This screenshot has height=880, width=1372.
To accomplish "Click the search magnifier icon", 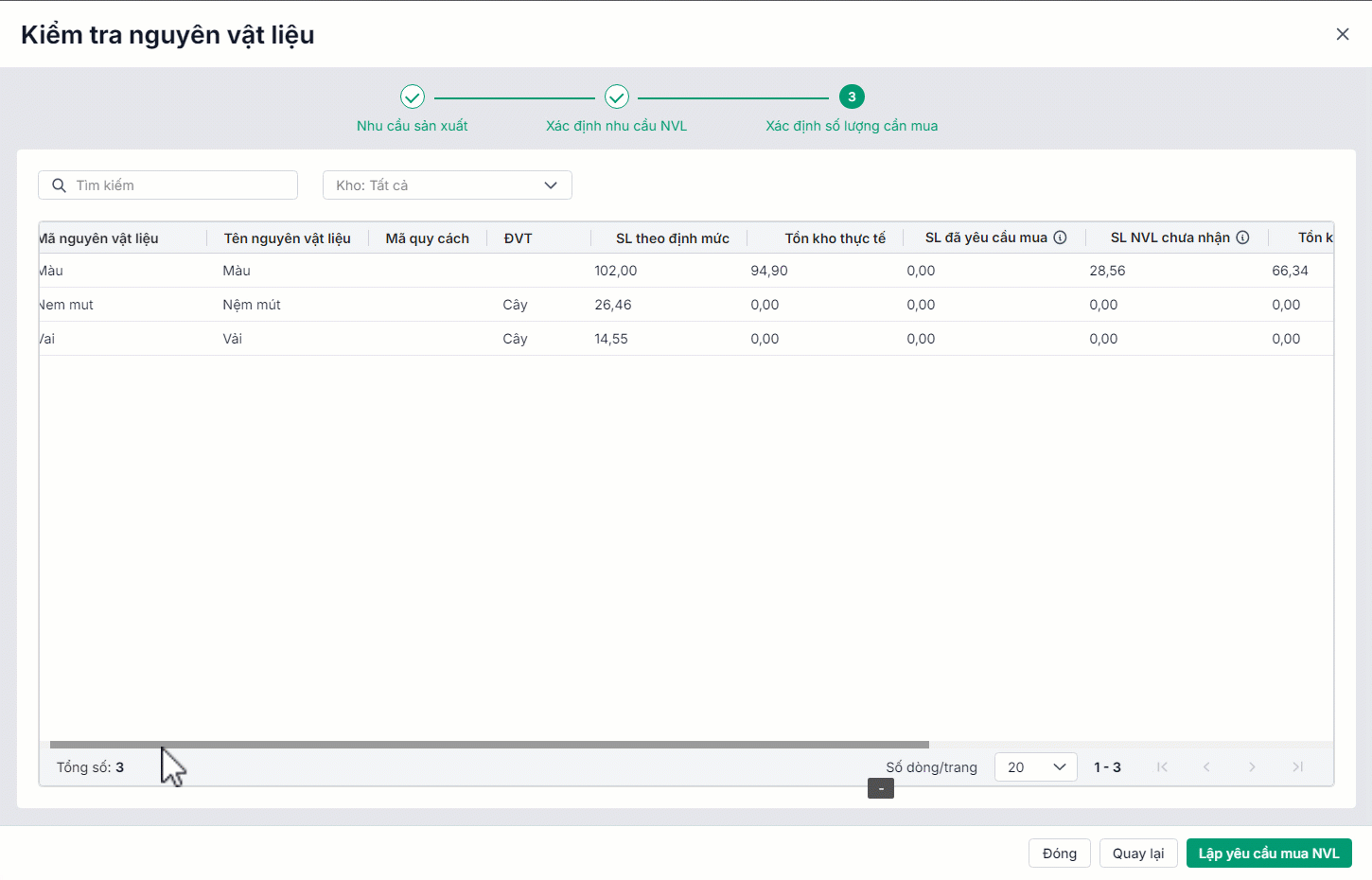I will point(59,185).
